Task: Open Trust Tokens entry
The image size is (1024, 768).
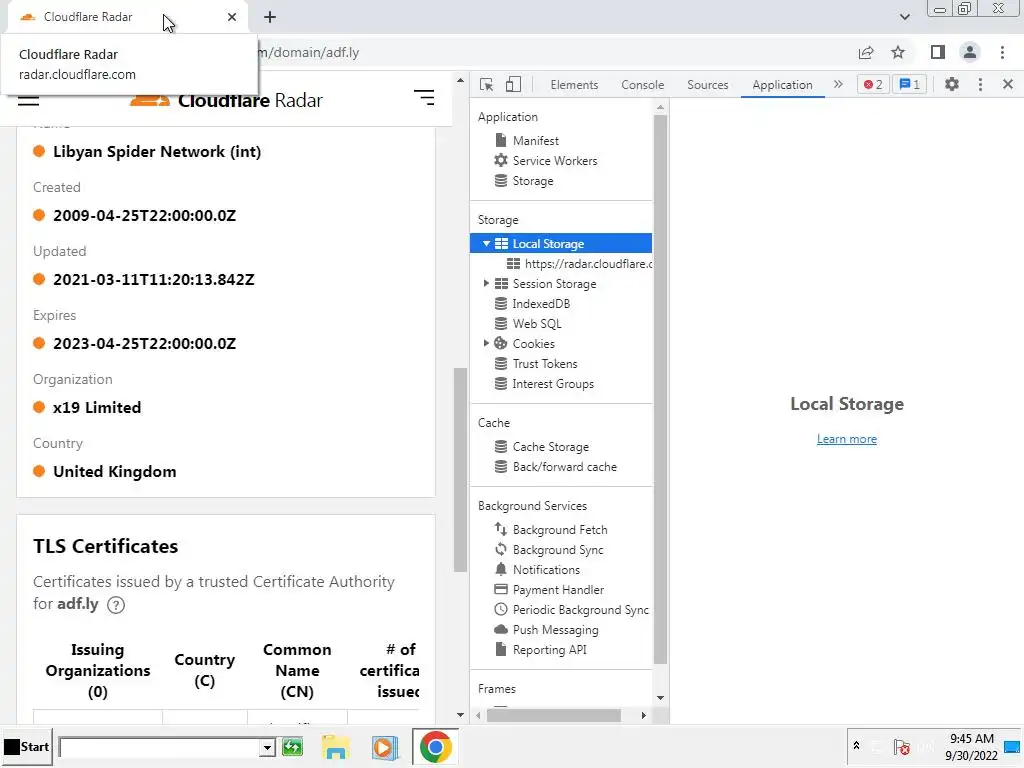Action: [545, 364]
